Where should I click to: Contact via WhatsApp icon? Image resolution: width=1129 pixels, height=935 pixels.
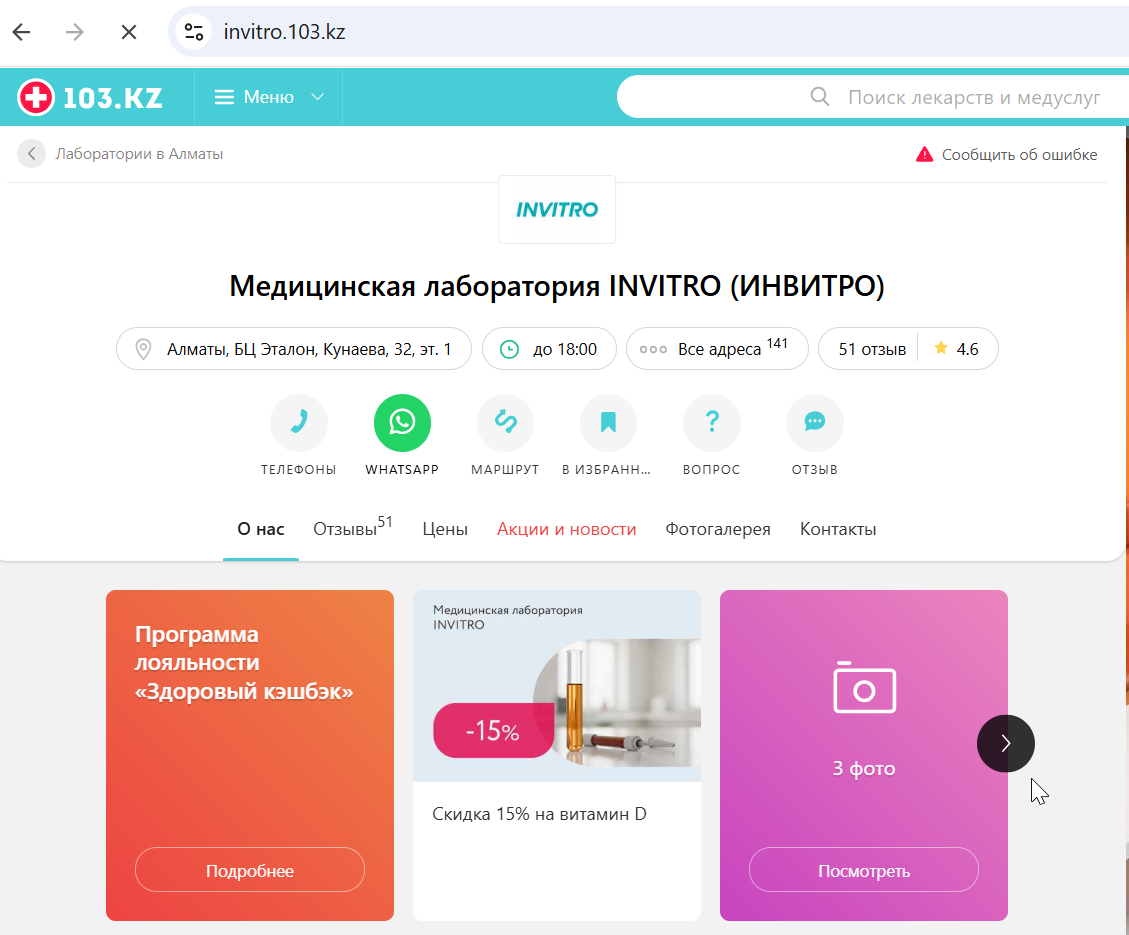click(402, 423)
